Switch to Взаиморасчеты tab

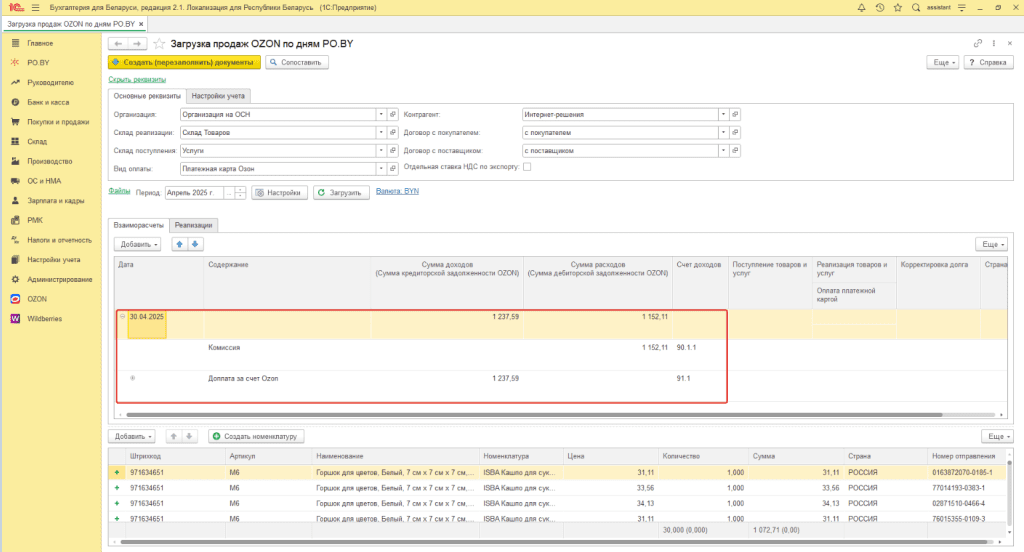click(x=138, y=225)
